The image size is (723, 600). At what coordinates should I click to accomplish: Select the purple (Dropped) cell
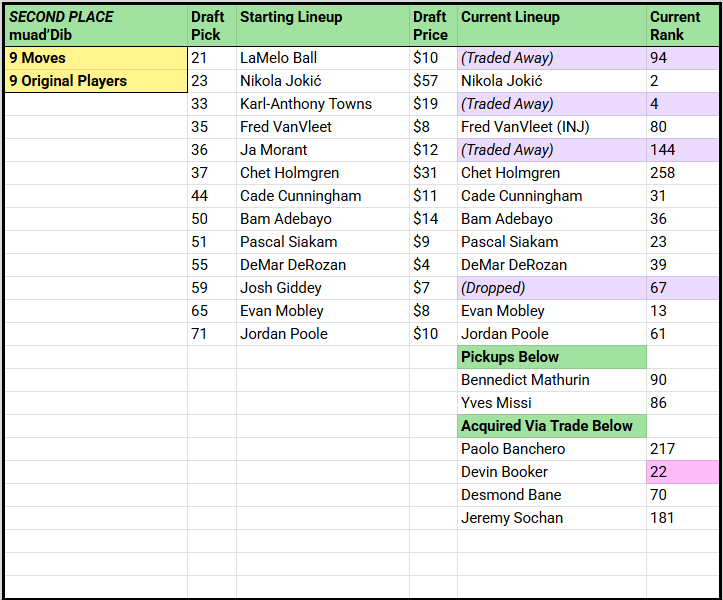click(551, 288)
